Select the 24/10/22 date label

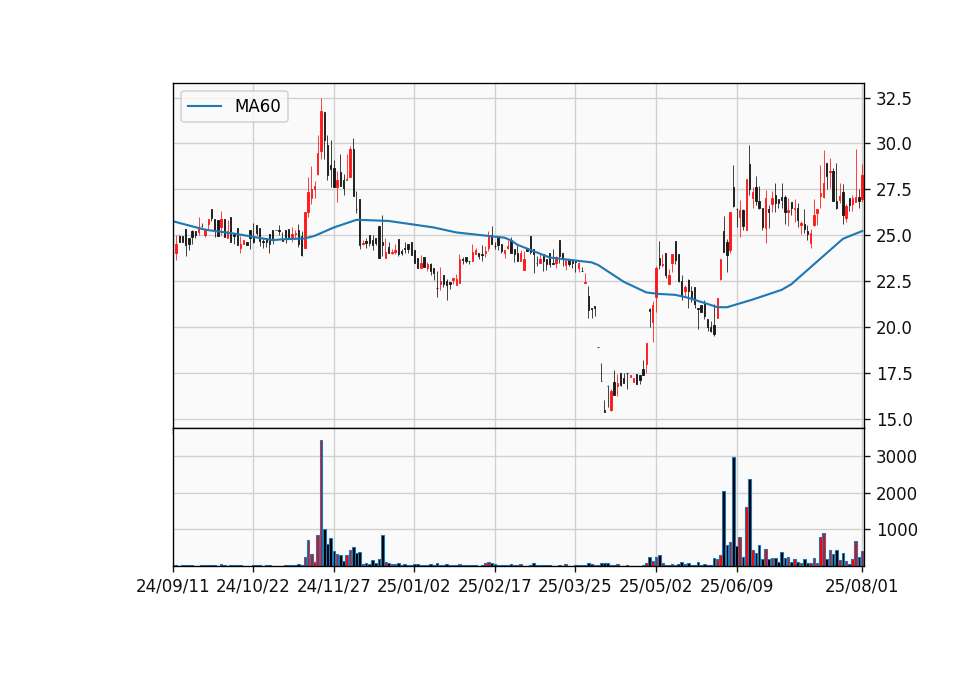coord(253,586)
